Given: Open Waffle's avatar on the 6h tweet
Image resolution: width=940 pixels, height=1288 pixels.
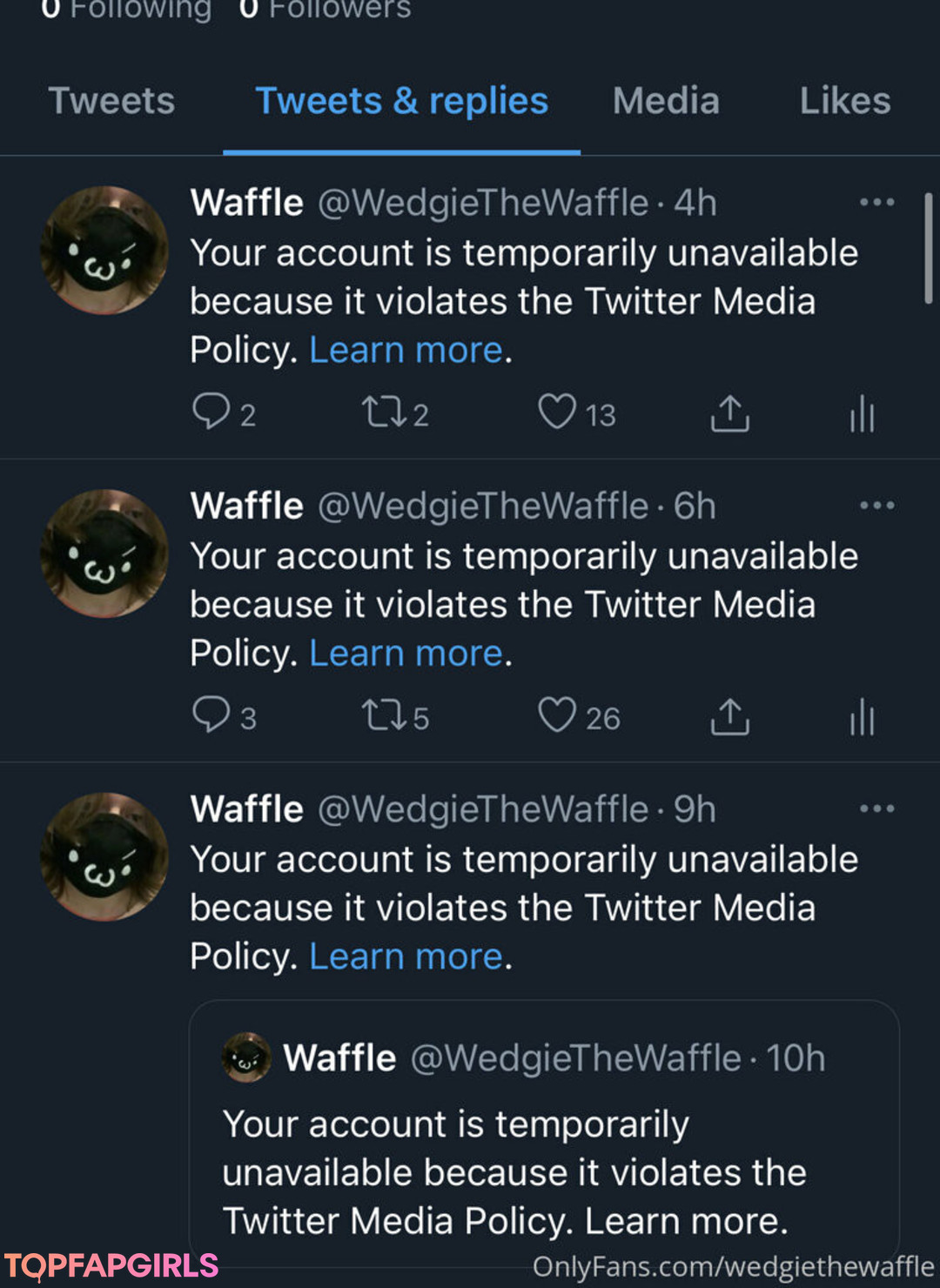Looking at the screenshot, I should click(104, 553).
